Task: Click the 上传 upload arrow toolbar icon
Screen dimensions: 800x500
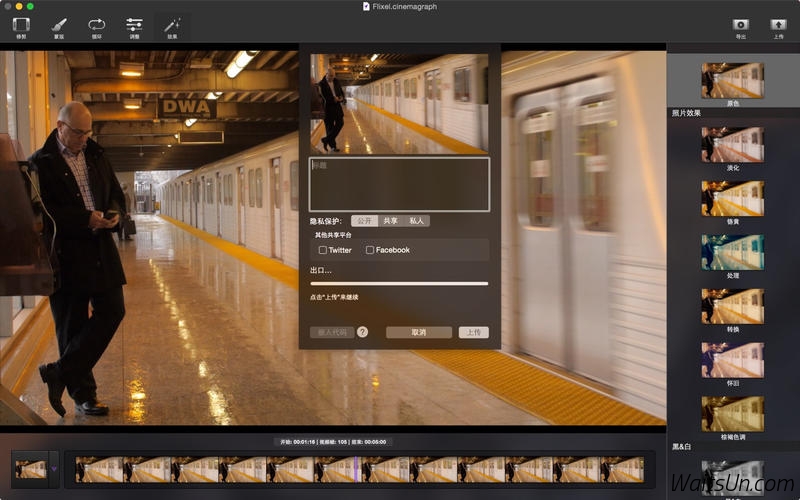Action: [778, 24]
